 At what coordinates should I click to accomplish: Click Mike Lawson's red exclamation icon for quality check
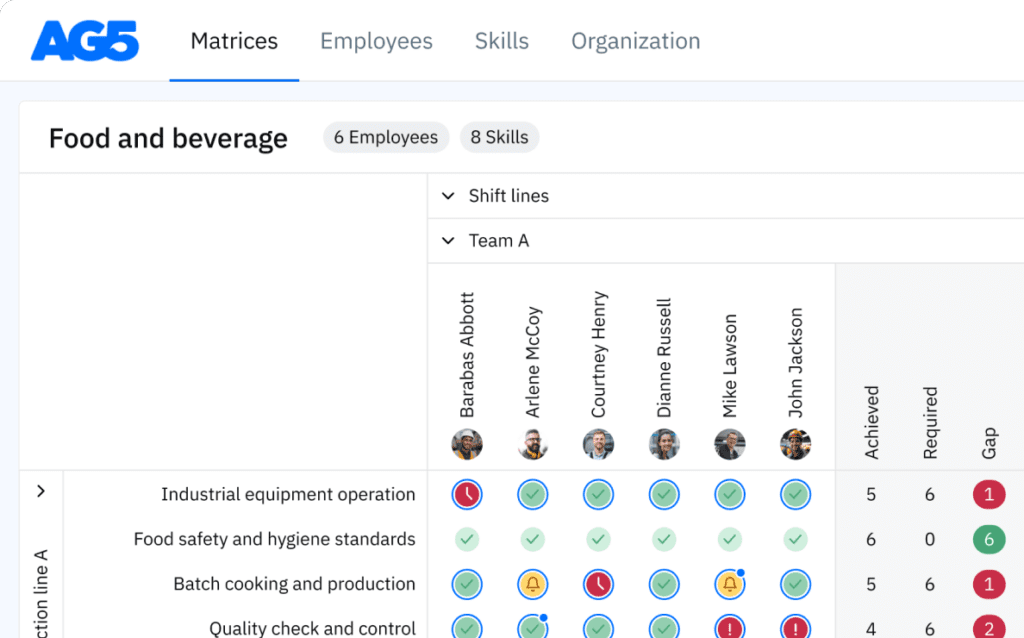pos(730,627)
